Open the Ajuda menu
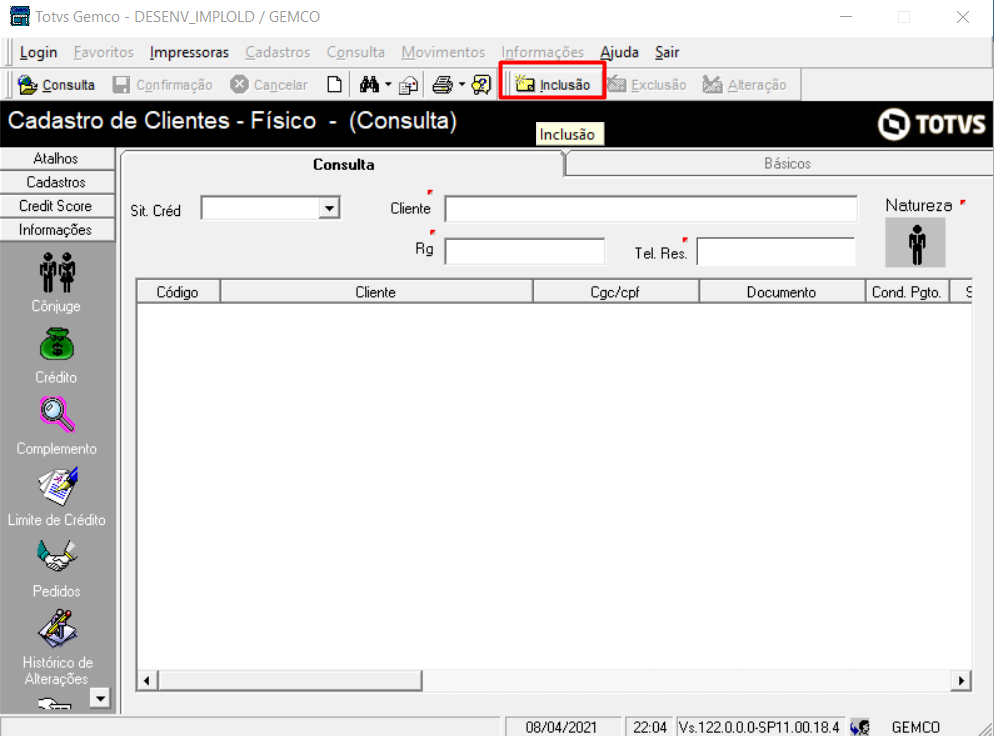994x736 pixels. click(x=619, y=52)
